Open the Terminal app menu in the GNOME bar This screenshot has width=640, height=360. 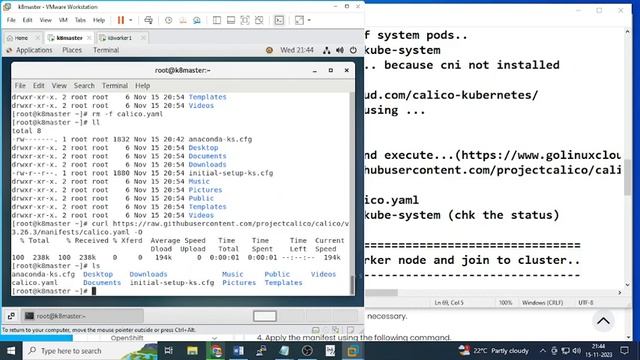click(106, 50)
